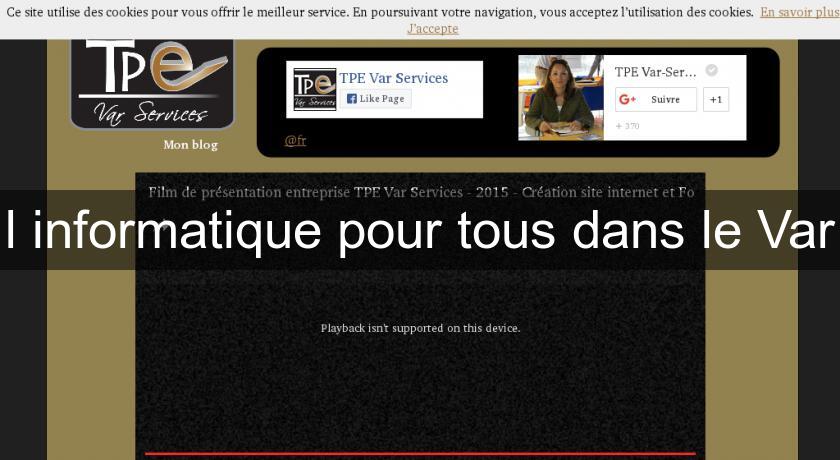Viewport: 840px width, 460px height.
Task: Click the 'Suivre' text on follow button
Action: [665, 99]
